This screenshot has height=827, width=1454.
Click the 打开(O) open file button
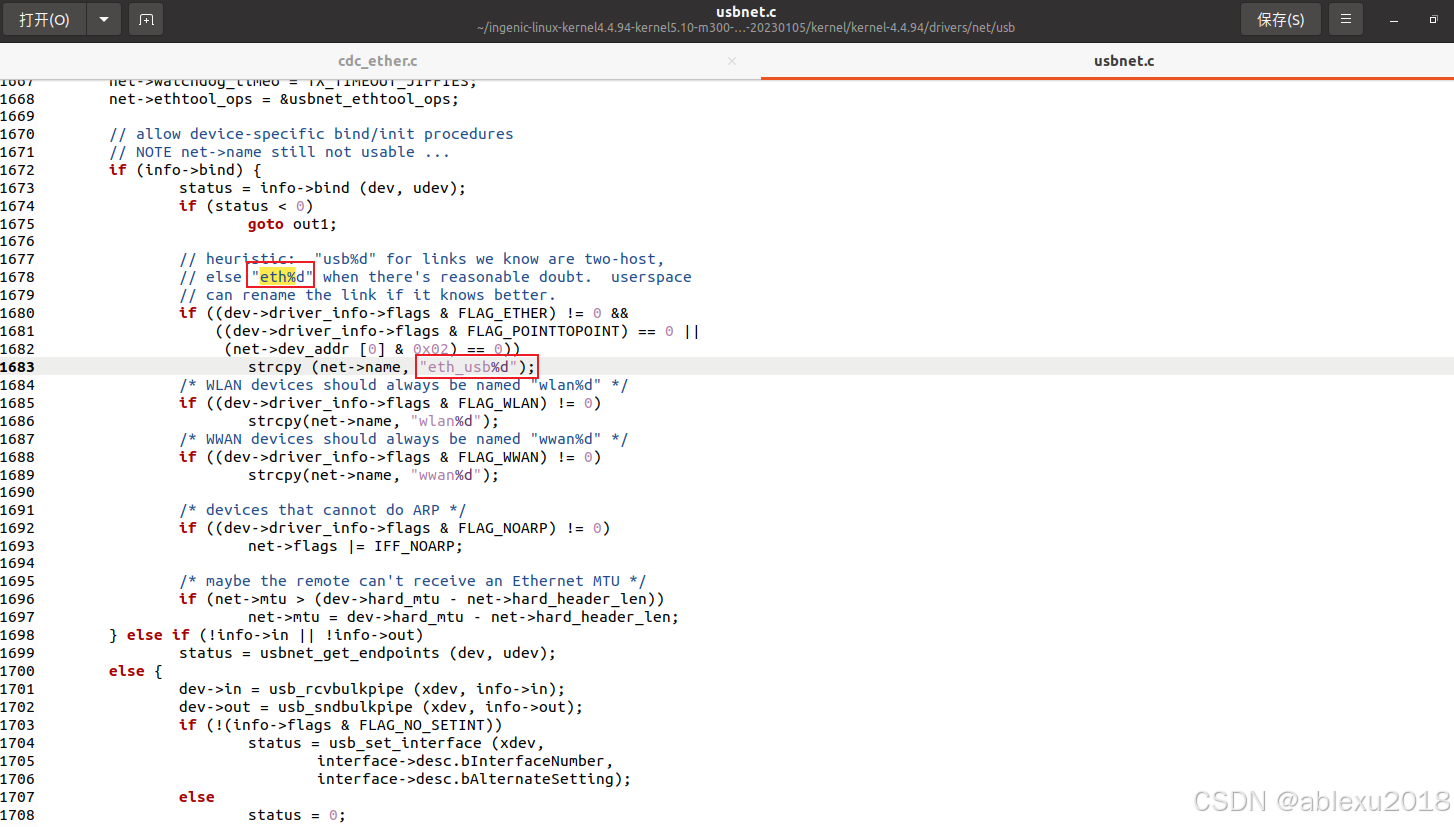pos(45,19)
